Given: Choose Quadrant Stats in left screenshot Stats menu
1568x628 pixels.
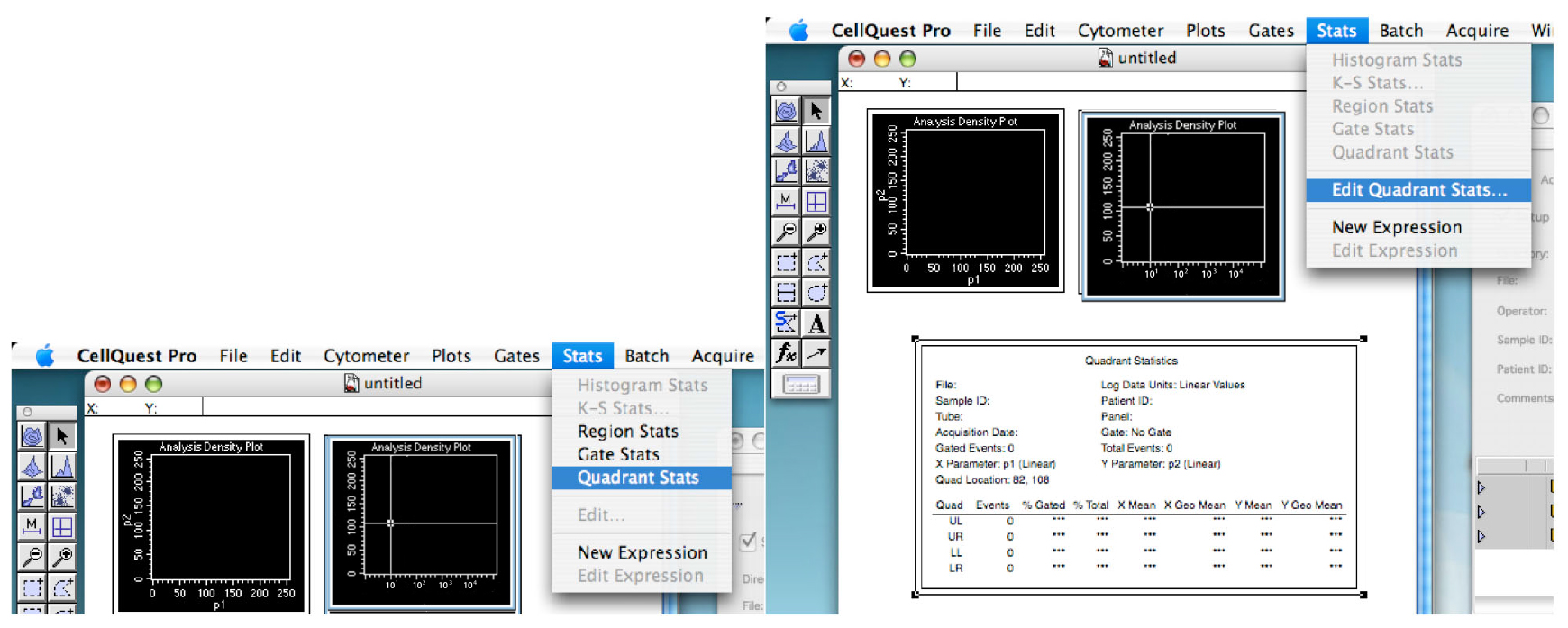Looking at the screenshot, I should pos(641,478).
